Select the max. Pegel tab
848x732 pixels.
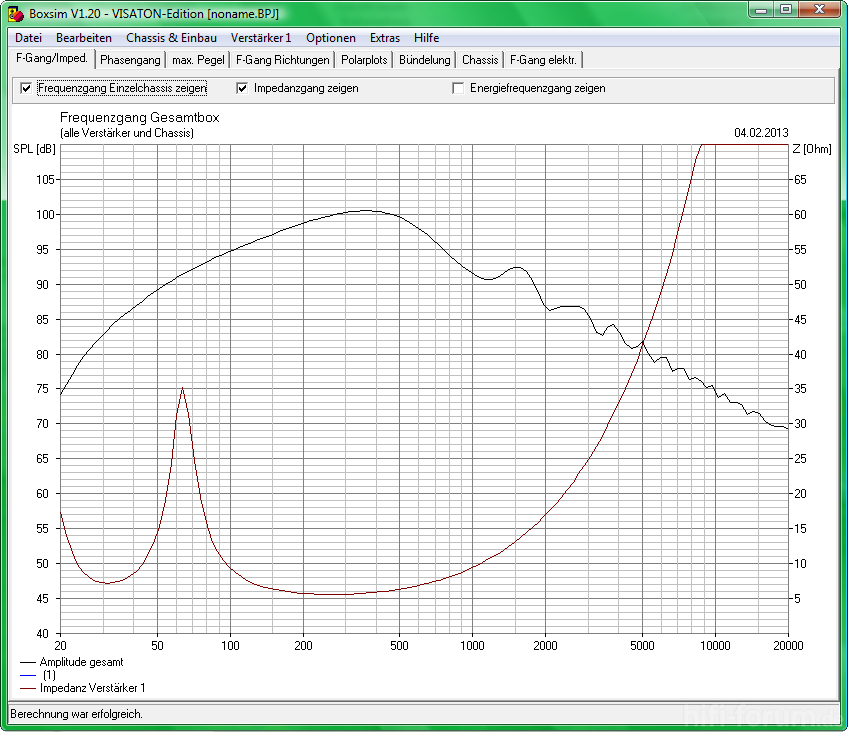(198, 60)
